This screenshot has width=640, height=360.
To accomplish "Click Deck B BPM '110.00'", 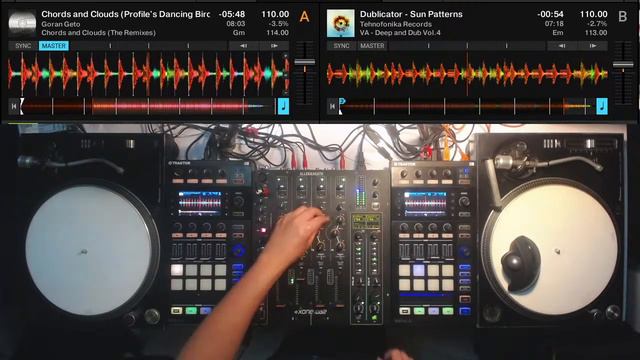I will [593, 14].
